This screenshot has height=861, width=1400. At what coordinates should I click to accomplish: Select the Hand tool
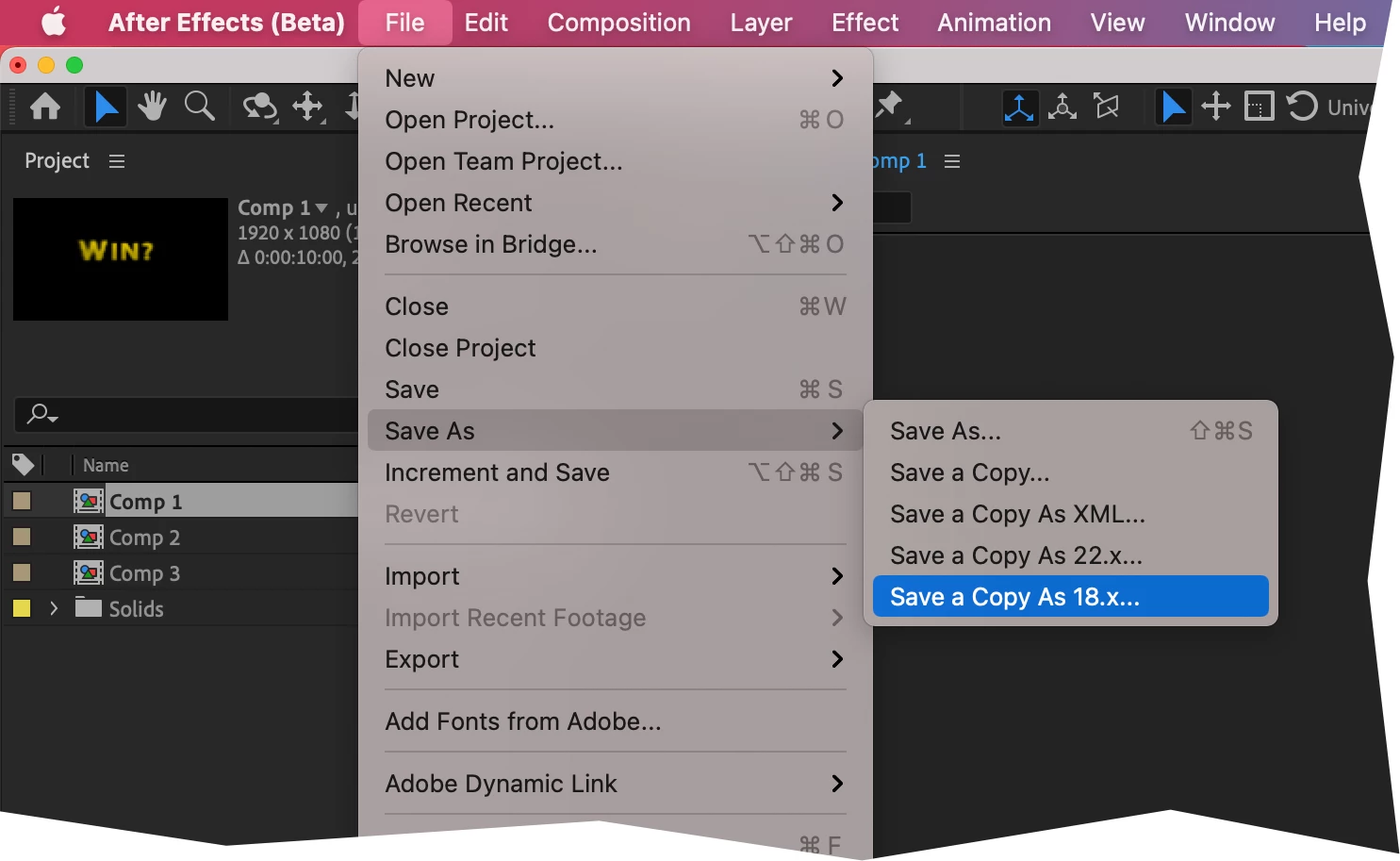(152, 107)
